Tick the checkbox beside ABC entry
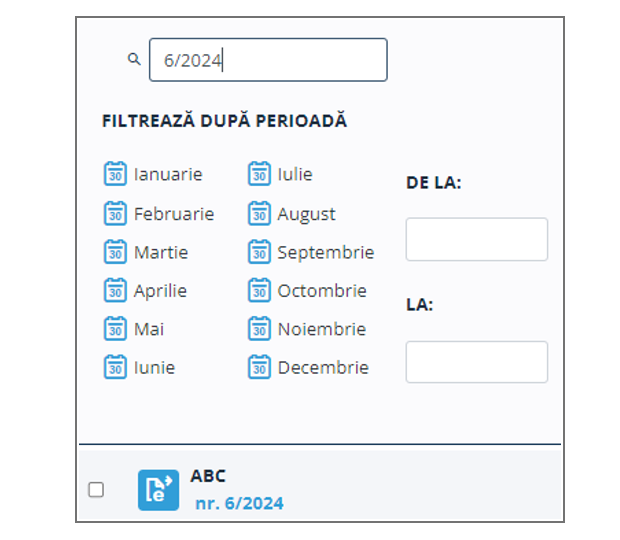 click(96, 489)
